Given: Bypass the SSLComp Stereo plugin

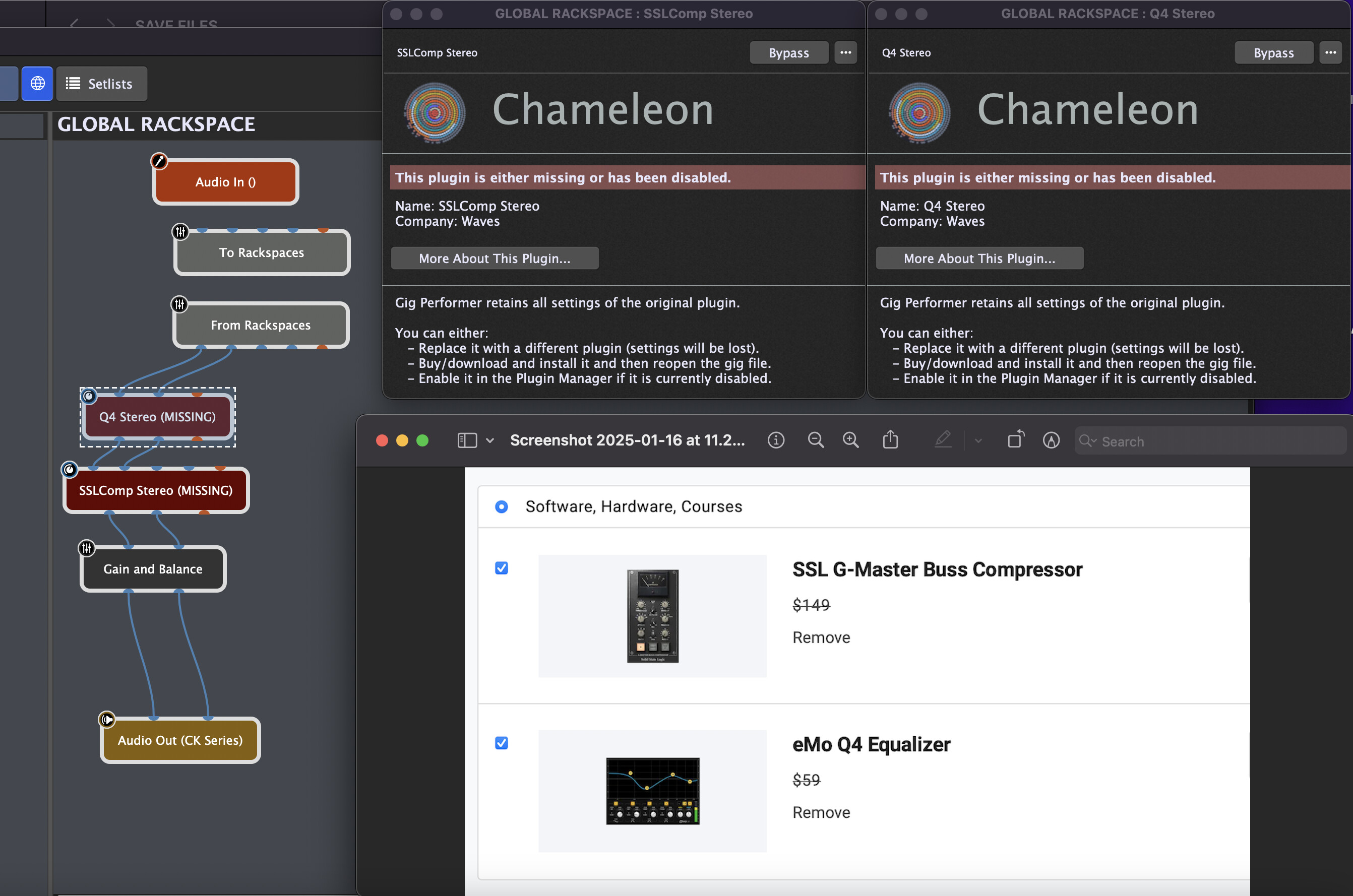Looking at the screenshot, I should pos(788,52).
